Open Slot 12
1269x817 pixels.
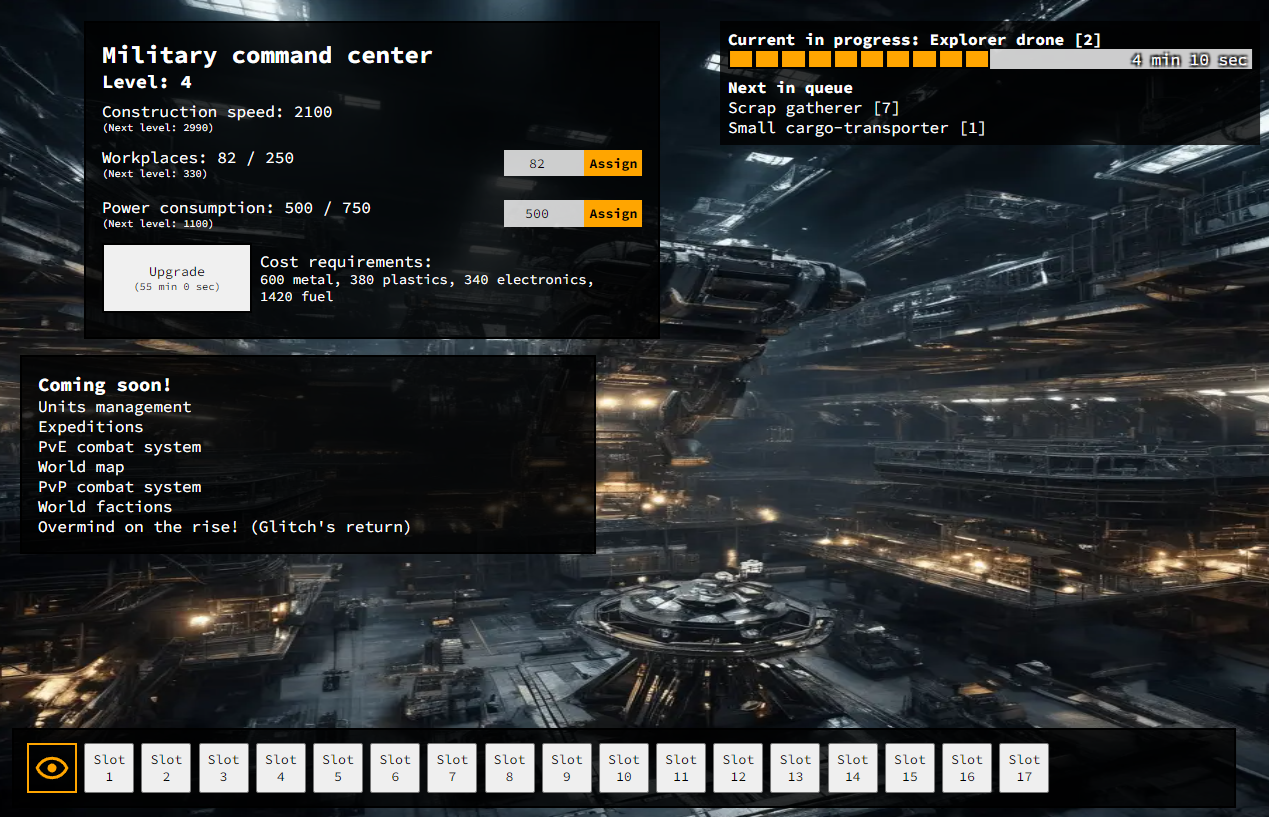738,768
